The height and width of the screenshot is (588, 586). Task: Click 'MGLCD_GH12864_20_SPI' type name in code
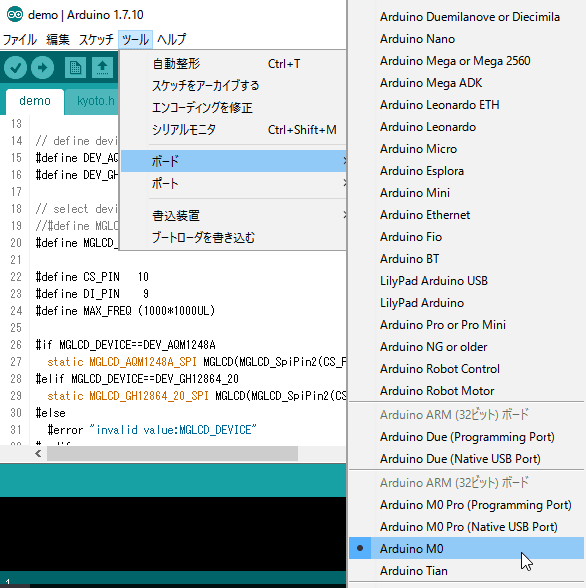149,396
